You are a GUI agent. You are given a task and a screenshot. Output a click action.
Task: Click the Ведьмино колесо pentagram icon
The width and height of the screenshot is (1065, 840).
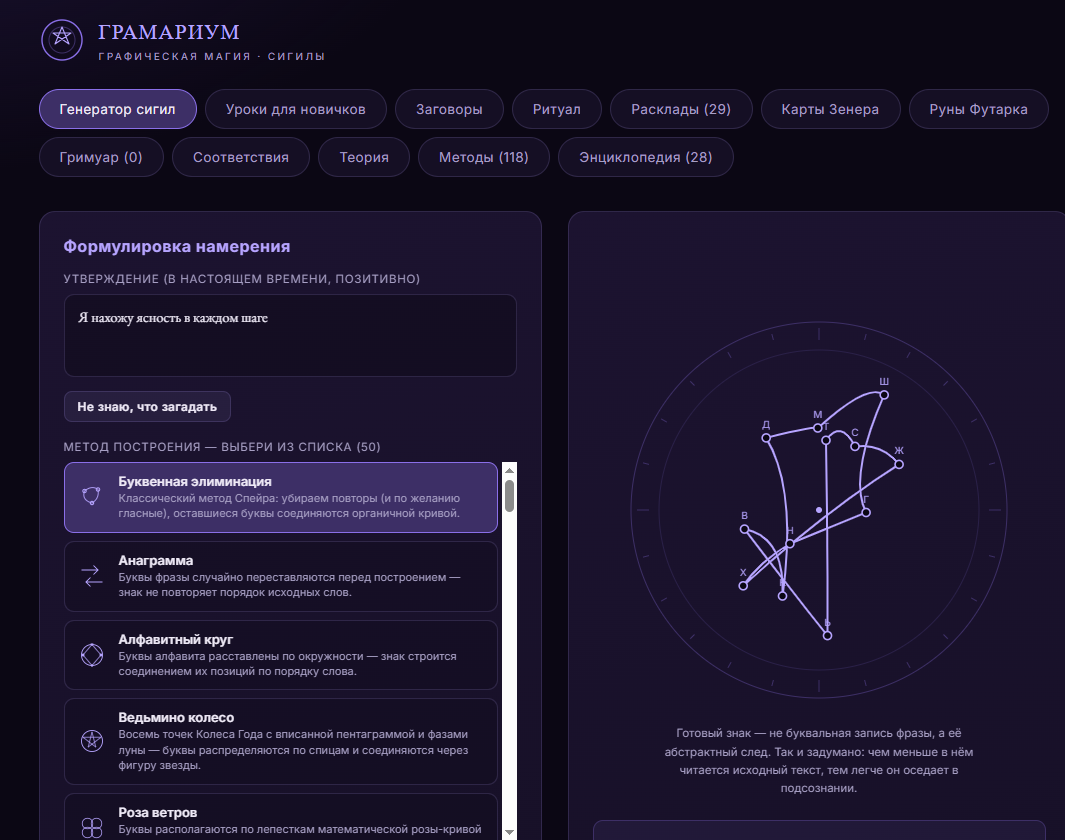(92, 740)
